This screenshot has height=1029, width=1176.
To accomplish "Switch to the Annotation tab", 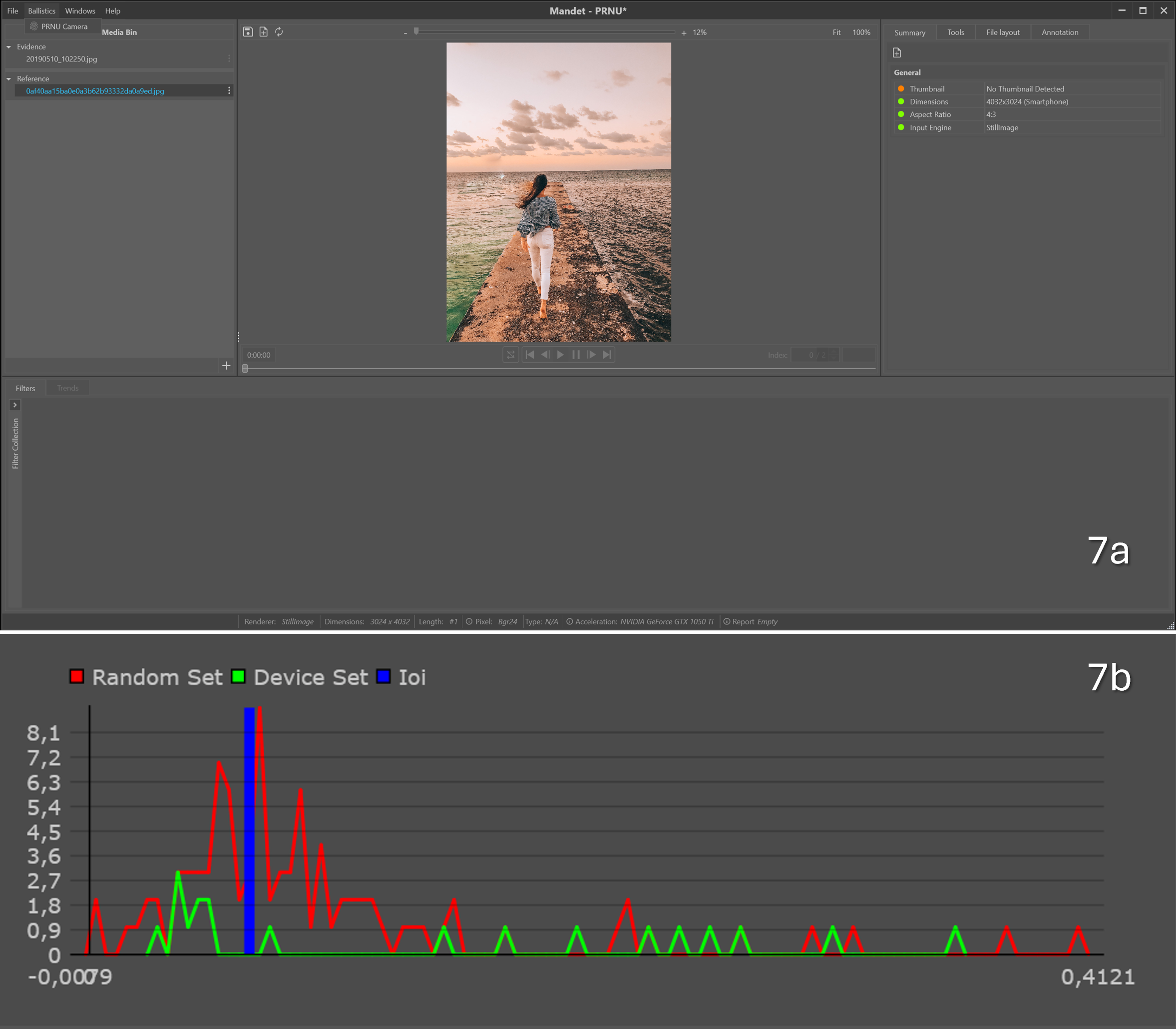I will (1060, 33).
